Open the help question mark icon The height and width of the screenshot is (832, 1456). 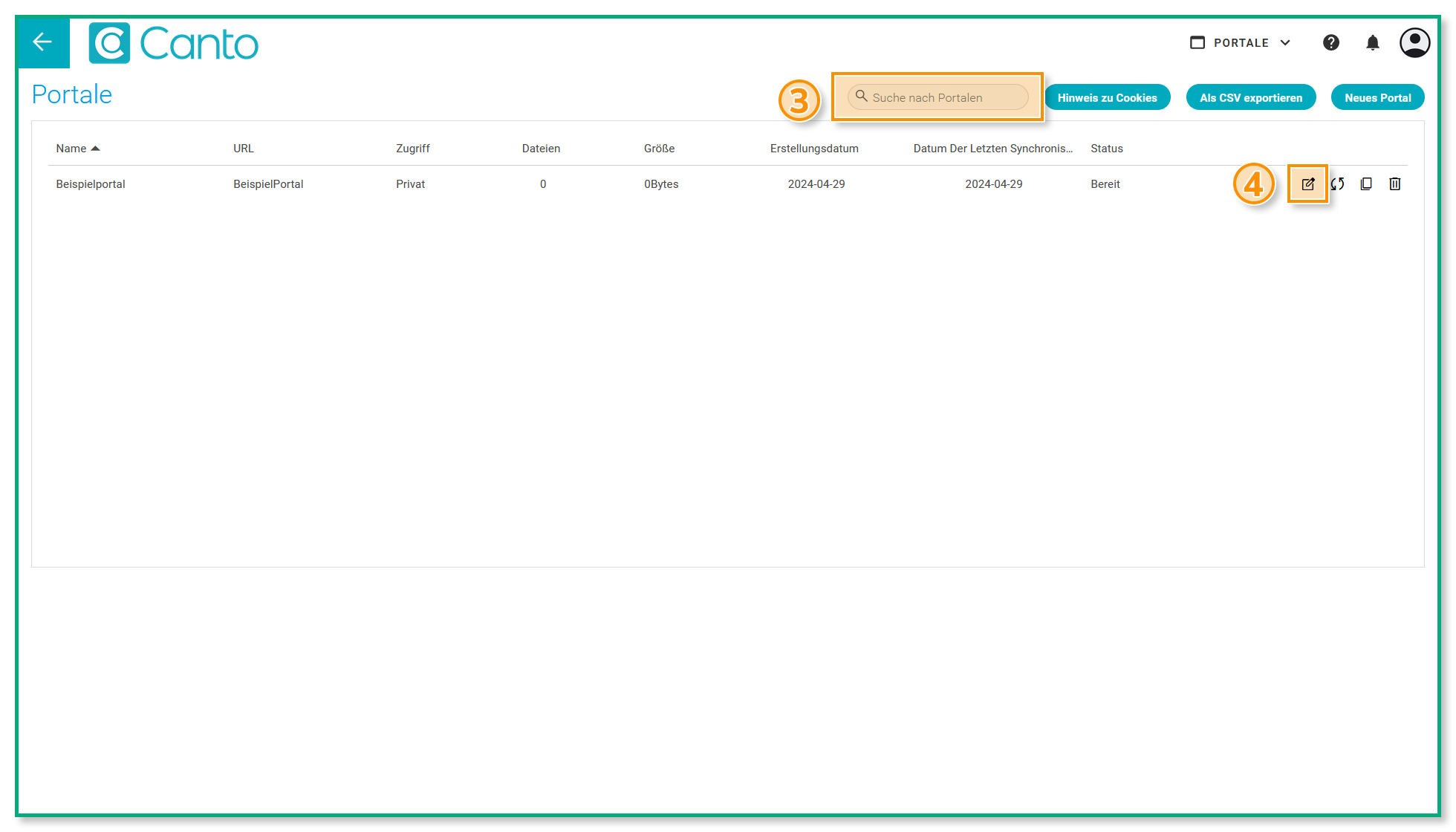coord(1330,42)
